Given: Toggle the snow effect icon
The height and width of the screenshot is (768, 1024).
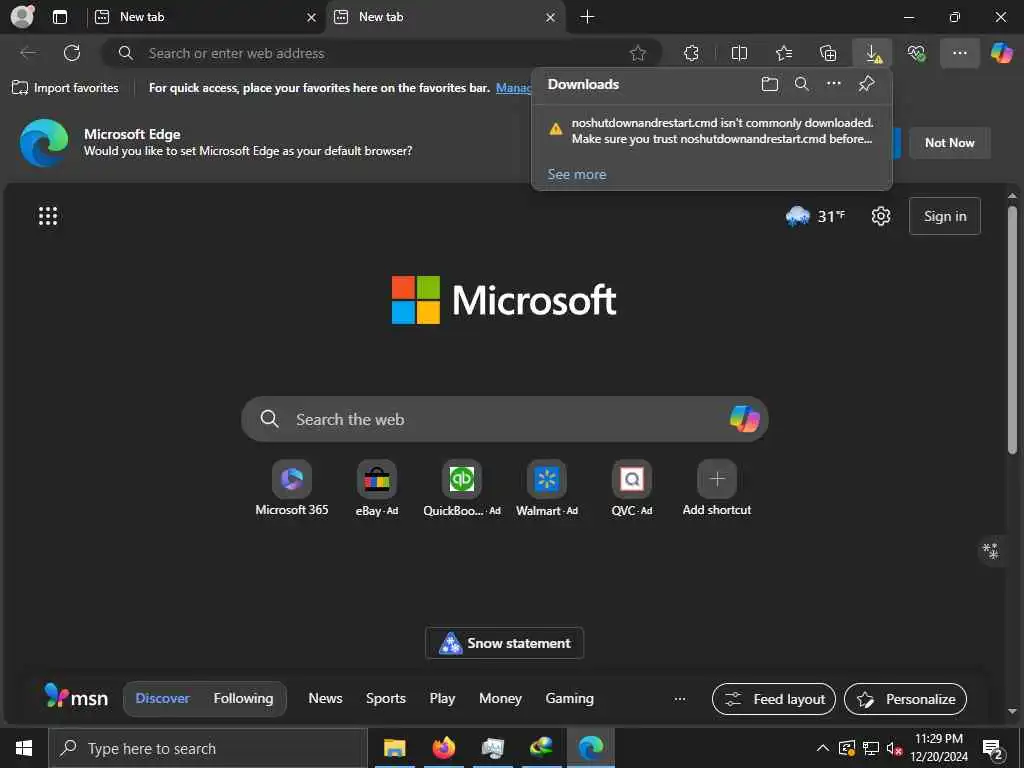Looking at the screenshot, I should coord(991,551).
